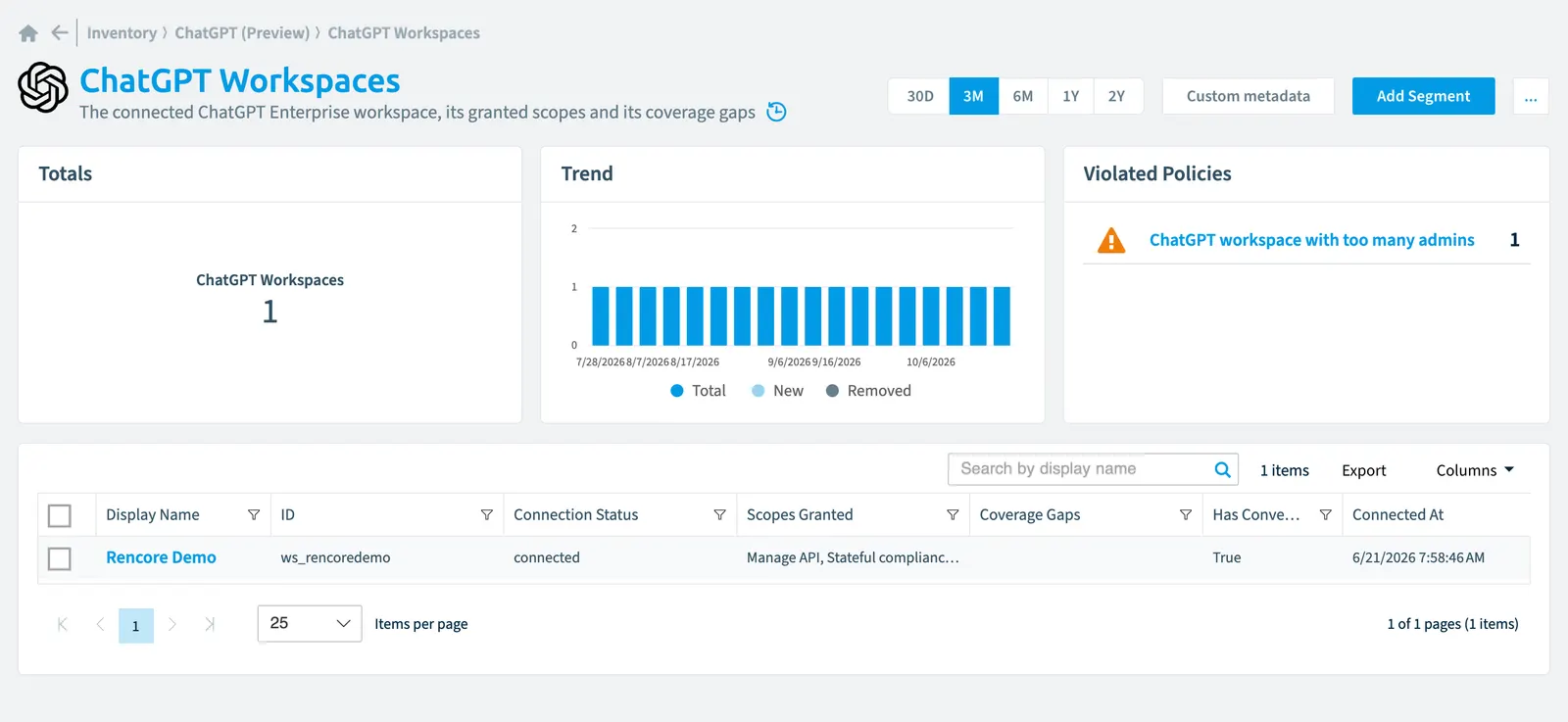Open the Has Conversations column filter
The height and width of the screenshot is (722, 1568).
[1326, 515]
